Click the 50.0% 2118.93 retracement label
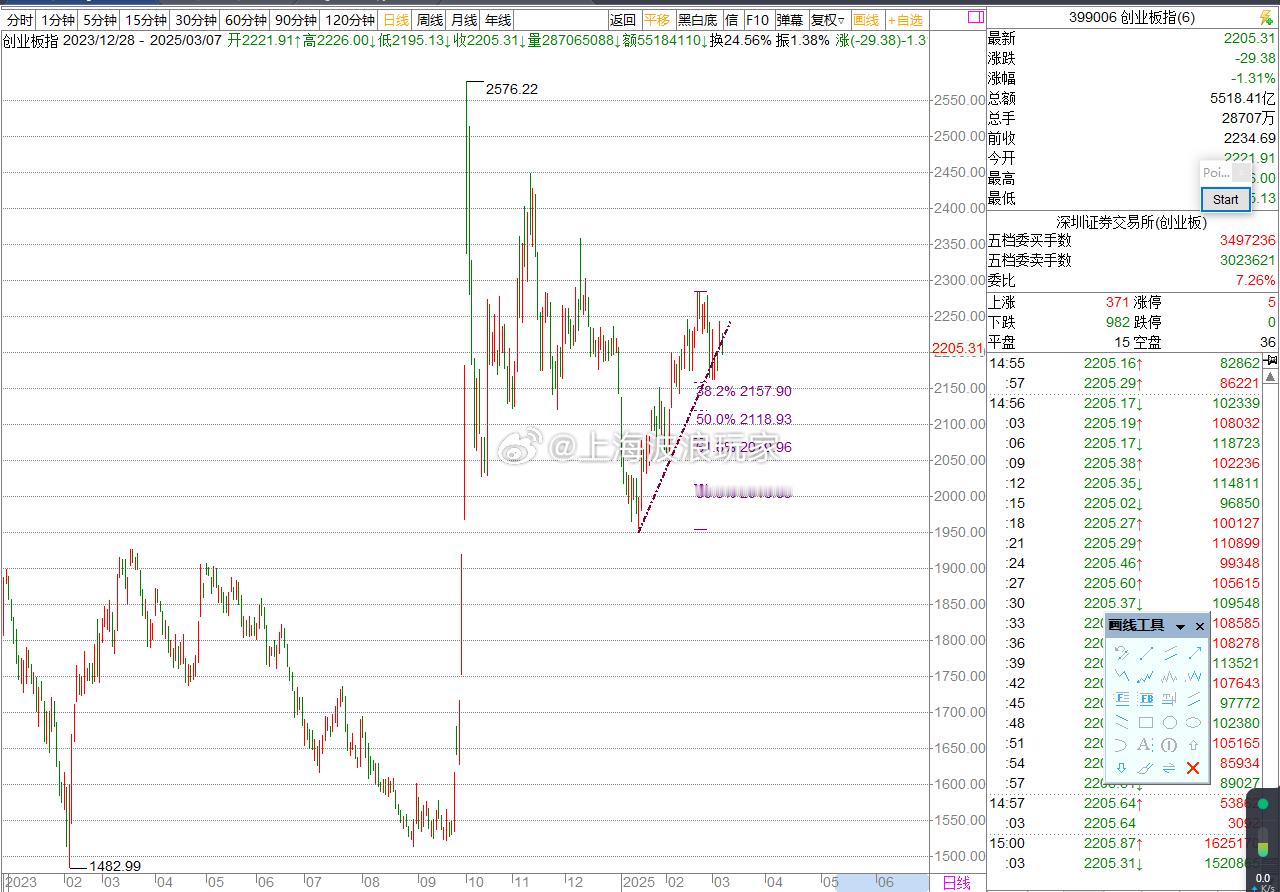Image resolution: width=1280 pixels, height=892 pixels. (744, 419)
